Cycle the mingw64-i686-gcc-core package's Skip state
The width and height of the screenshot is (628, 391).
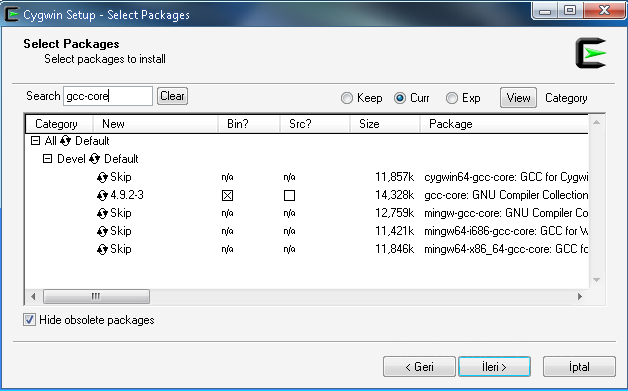pyautogui.click(x=102, y=231)
